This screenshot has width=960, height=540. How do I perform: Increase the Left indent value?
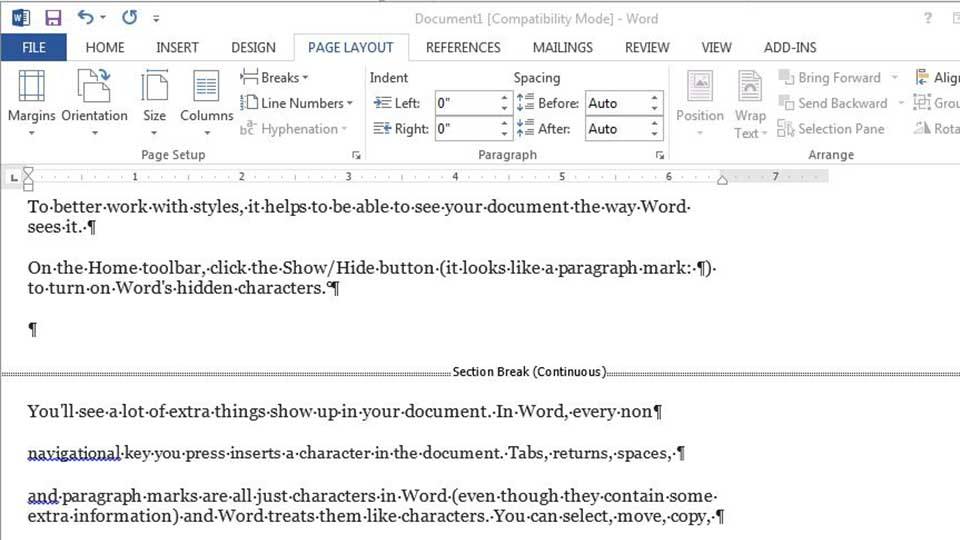pos(504,98)
